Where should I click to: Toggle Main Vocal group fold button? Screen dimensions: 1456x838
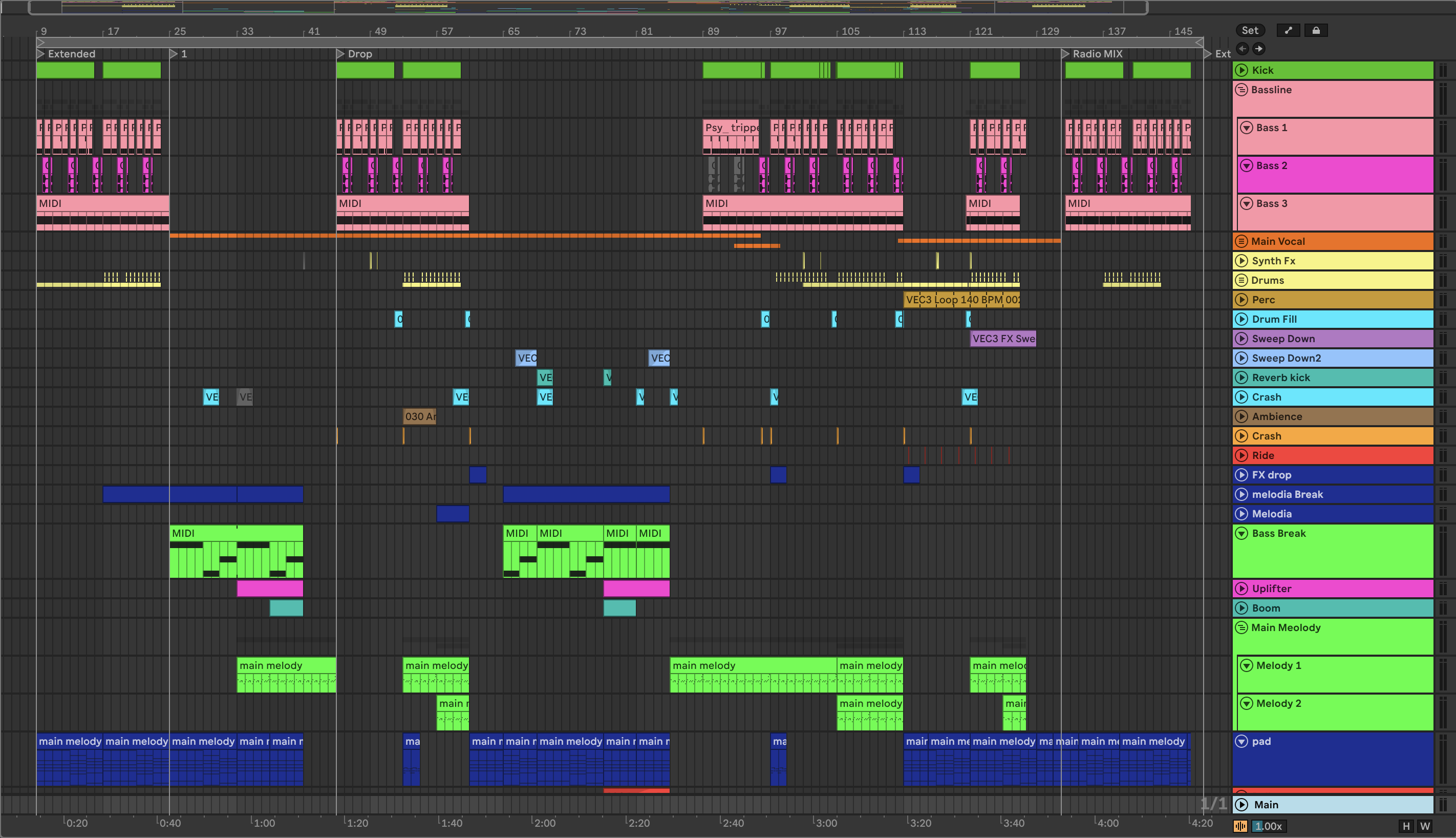click(1241, 241)
